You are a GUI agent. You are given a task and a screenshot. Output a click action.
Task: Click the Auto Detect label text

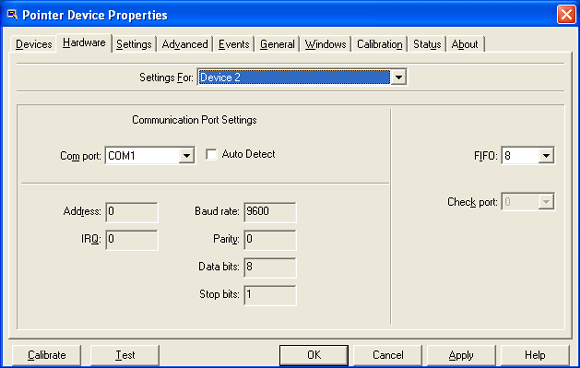(x=249, y=154)
